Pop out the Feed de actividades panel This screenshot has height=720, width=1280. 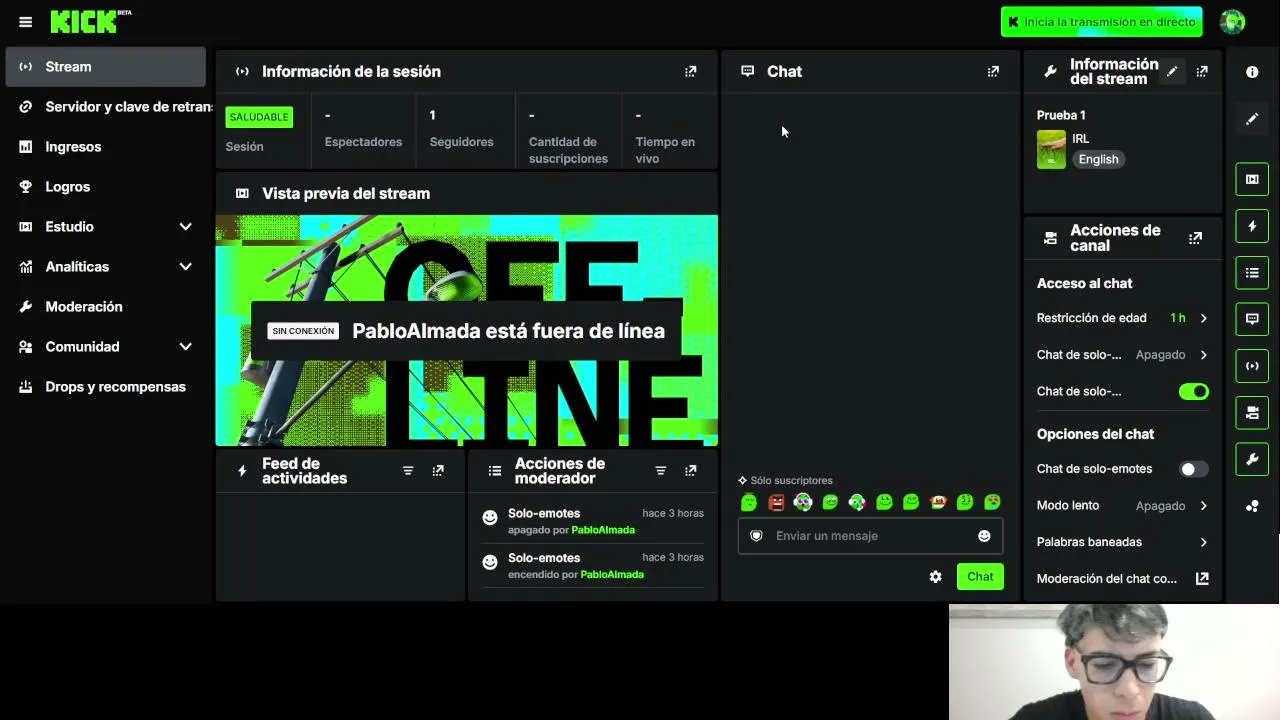click(438, 470)
